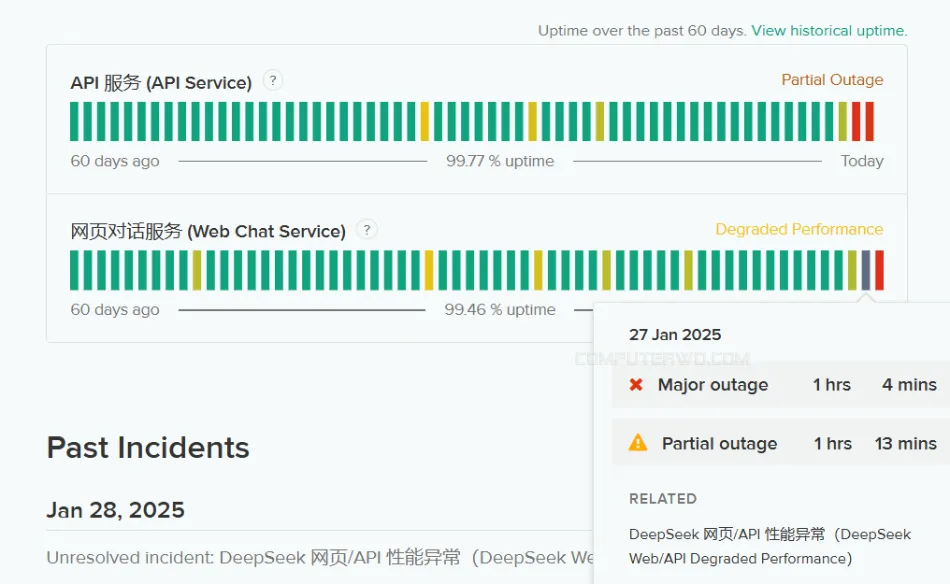The width and height of the screenshot is (950, 584).
Task: Click the help icon beside API Service
Action: (x=273, y=81)
